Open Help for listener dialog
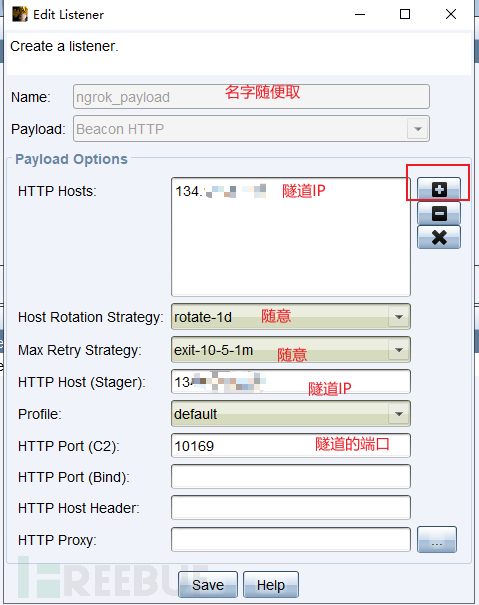Viewport: 479px width, 605px height. (x=271, y=585)
